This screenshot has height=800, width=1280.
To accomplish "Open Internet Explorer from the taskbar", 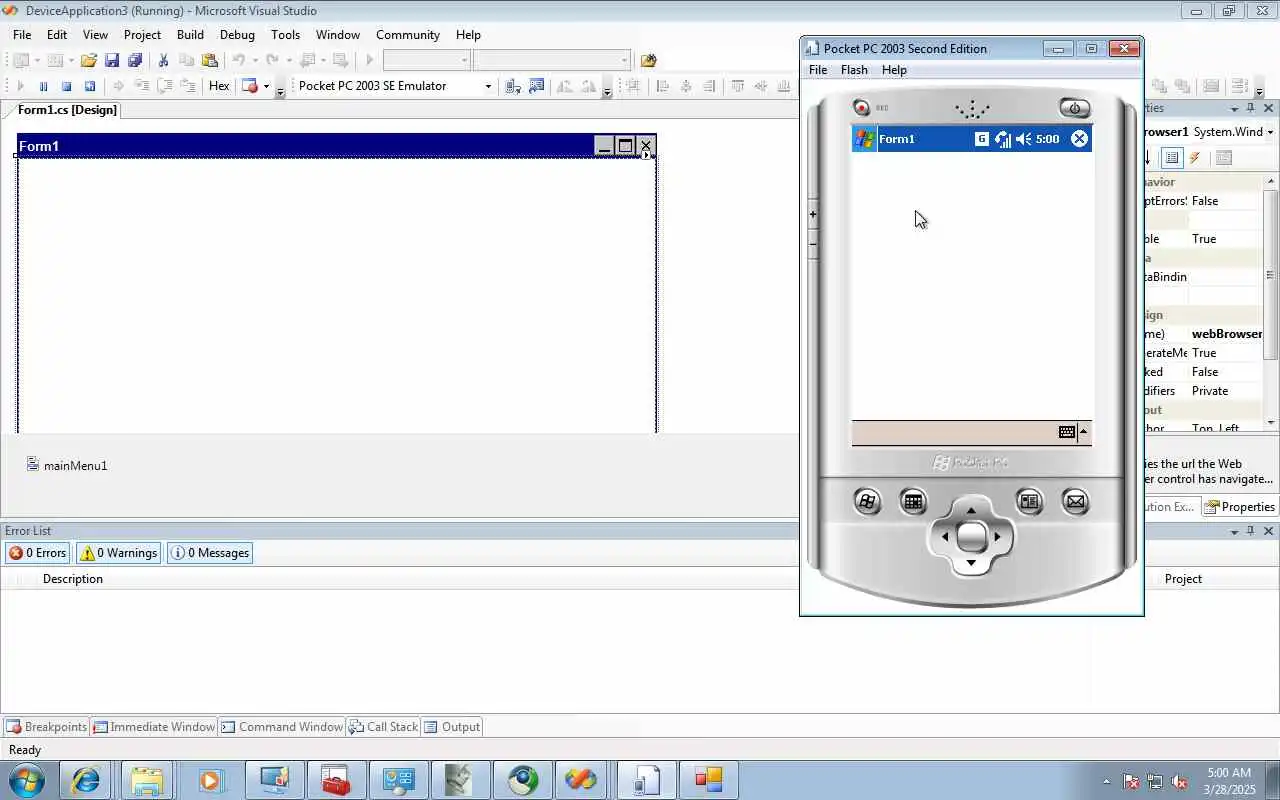I will pyautogui.click(x=85, y=780).
